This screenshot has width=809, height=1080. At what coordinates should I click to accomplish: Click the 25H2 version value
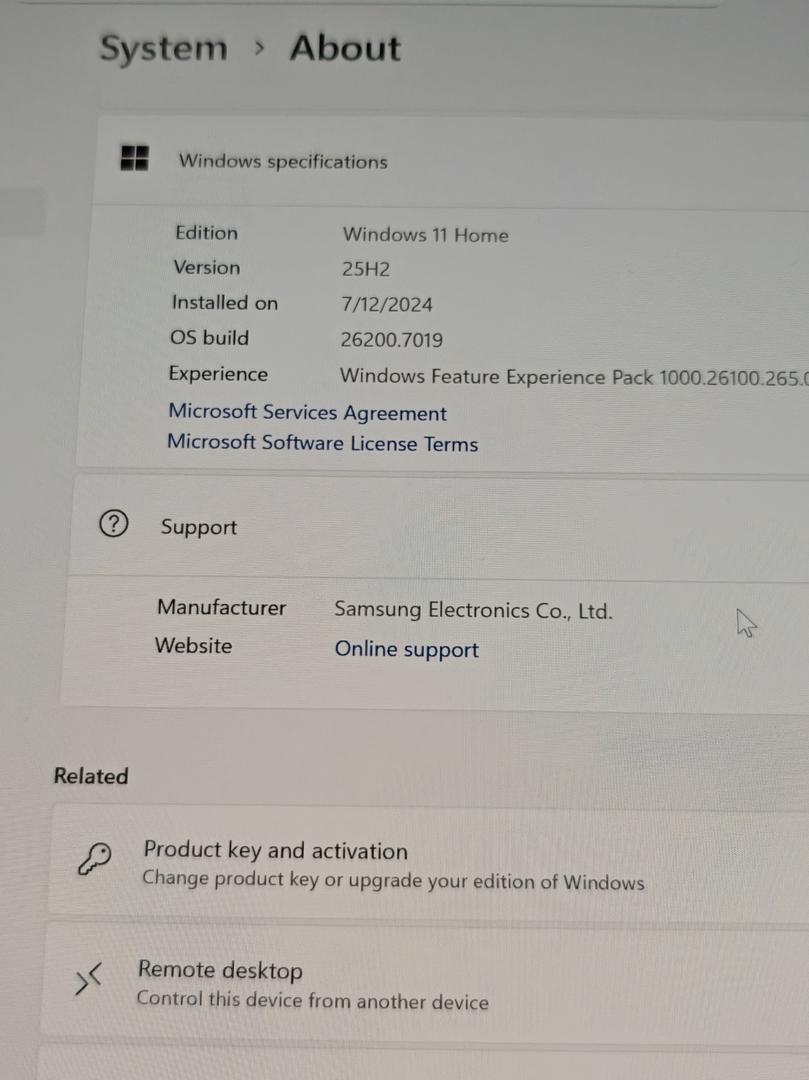pos(365,269)
